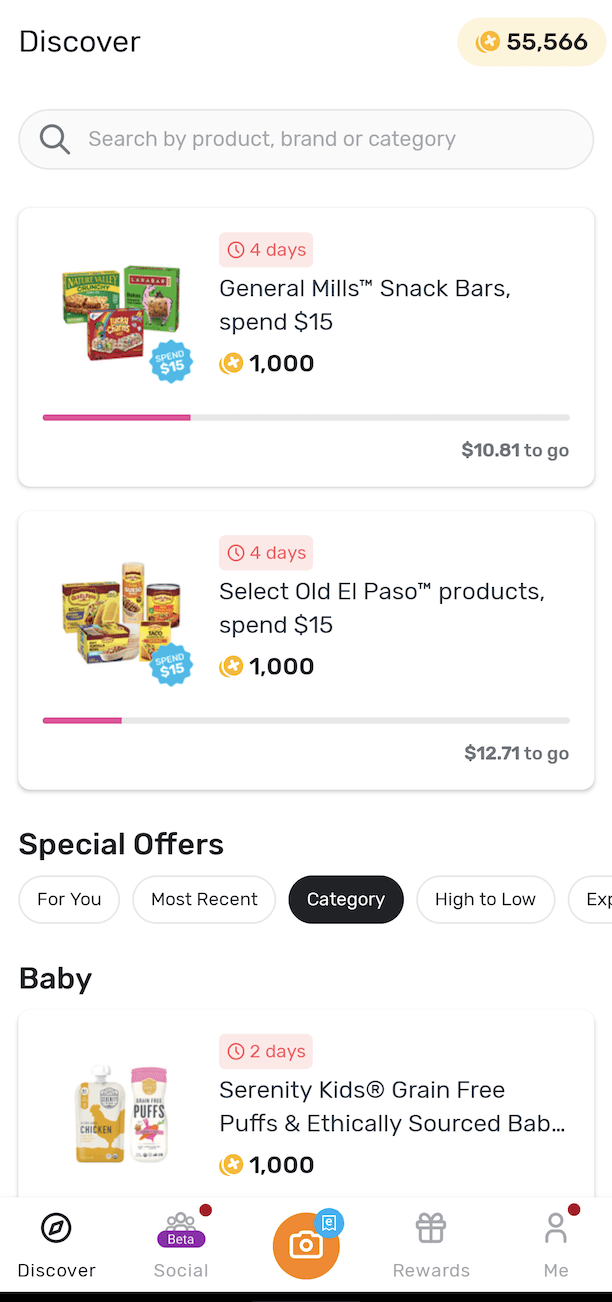Viewport: 612px width, 1302px height.
Task: Switch to the Rewards tab
Action: tap(430, 1245)
